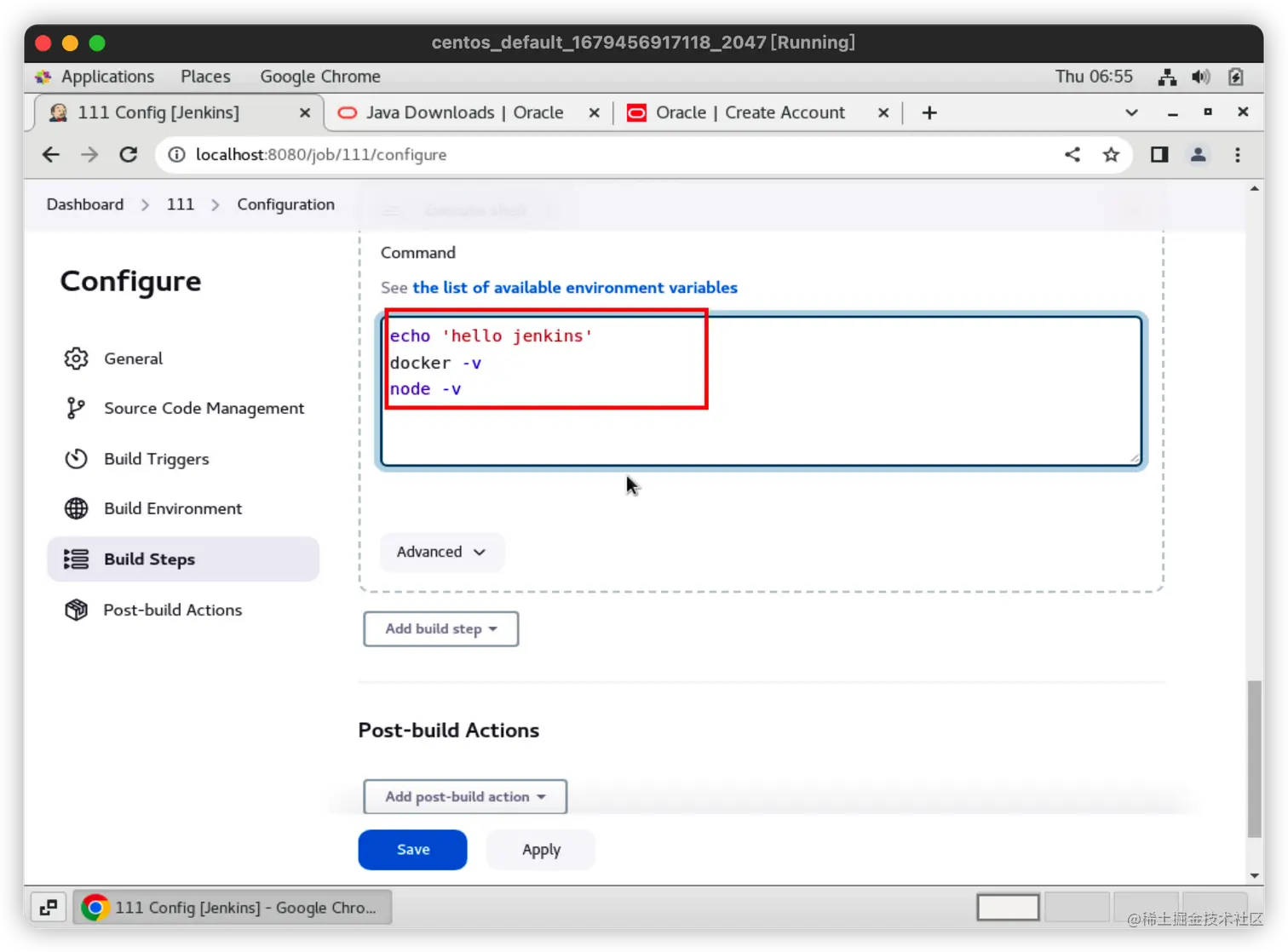The height and width of the screenshot is (952, 1288).
Task: Open the volume icon in top panel
Action: (x=1201, y=77)
